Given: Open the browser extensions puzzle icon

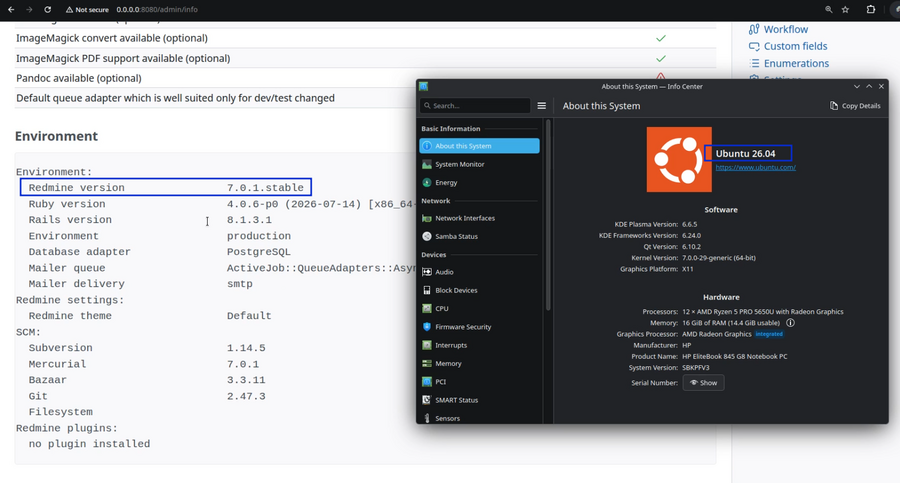Looking at the screenshot, I should 871,9.
